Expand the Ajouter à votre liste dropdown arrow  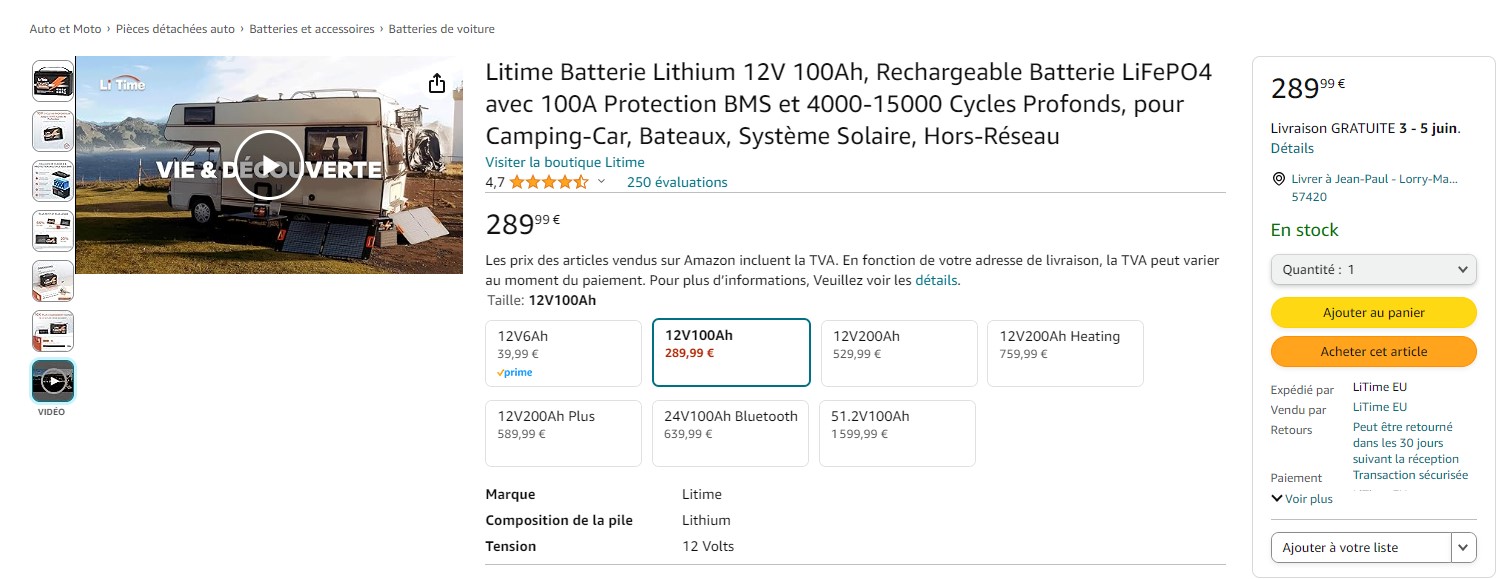click(1463, 547)
